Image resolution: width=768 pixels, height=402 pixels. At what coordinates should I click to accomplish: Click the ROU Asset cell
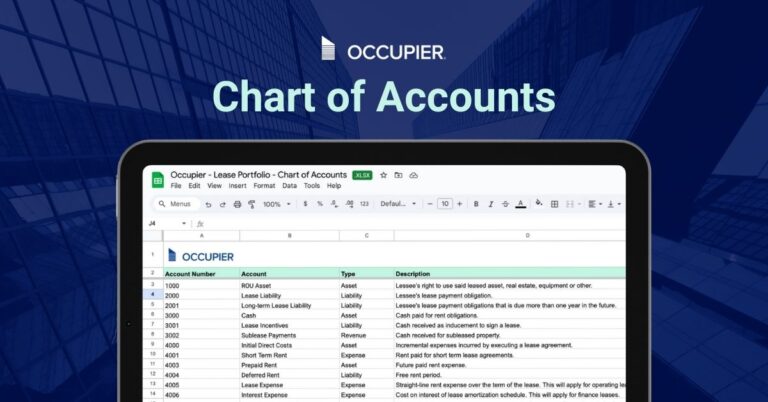pyautogui.click(x=289, y=285)
